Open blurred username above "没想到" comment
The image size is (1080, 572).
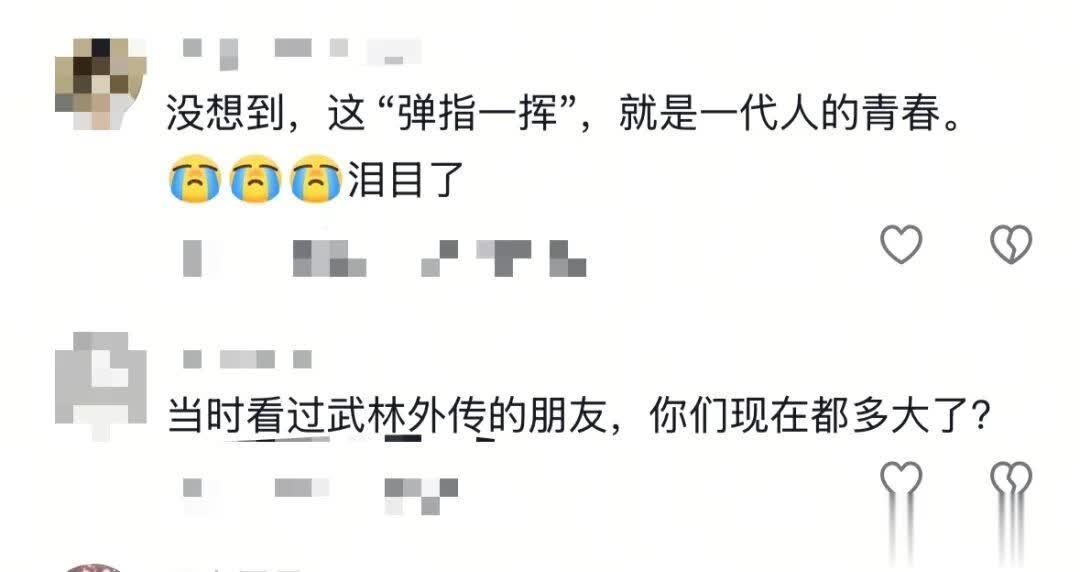pos(302,53)
